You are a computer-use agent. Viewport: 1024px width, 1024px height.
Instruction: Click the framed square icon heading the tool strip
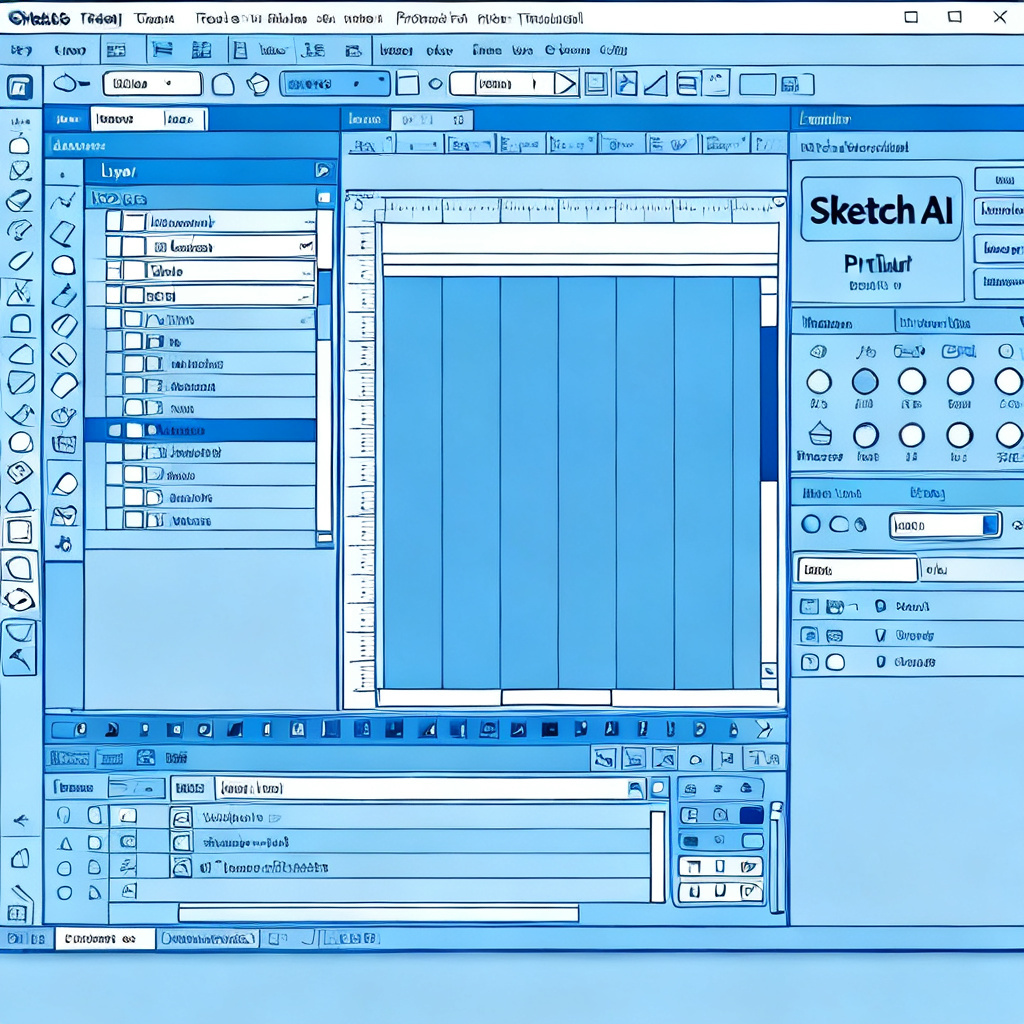[x=20, y=86]
